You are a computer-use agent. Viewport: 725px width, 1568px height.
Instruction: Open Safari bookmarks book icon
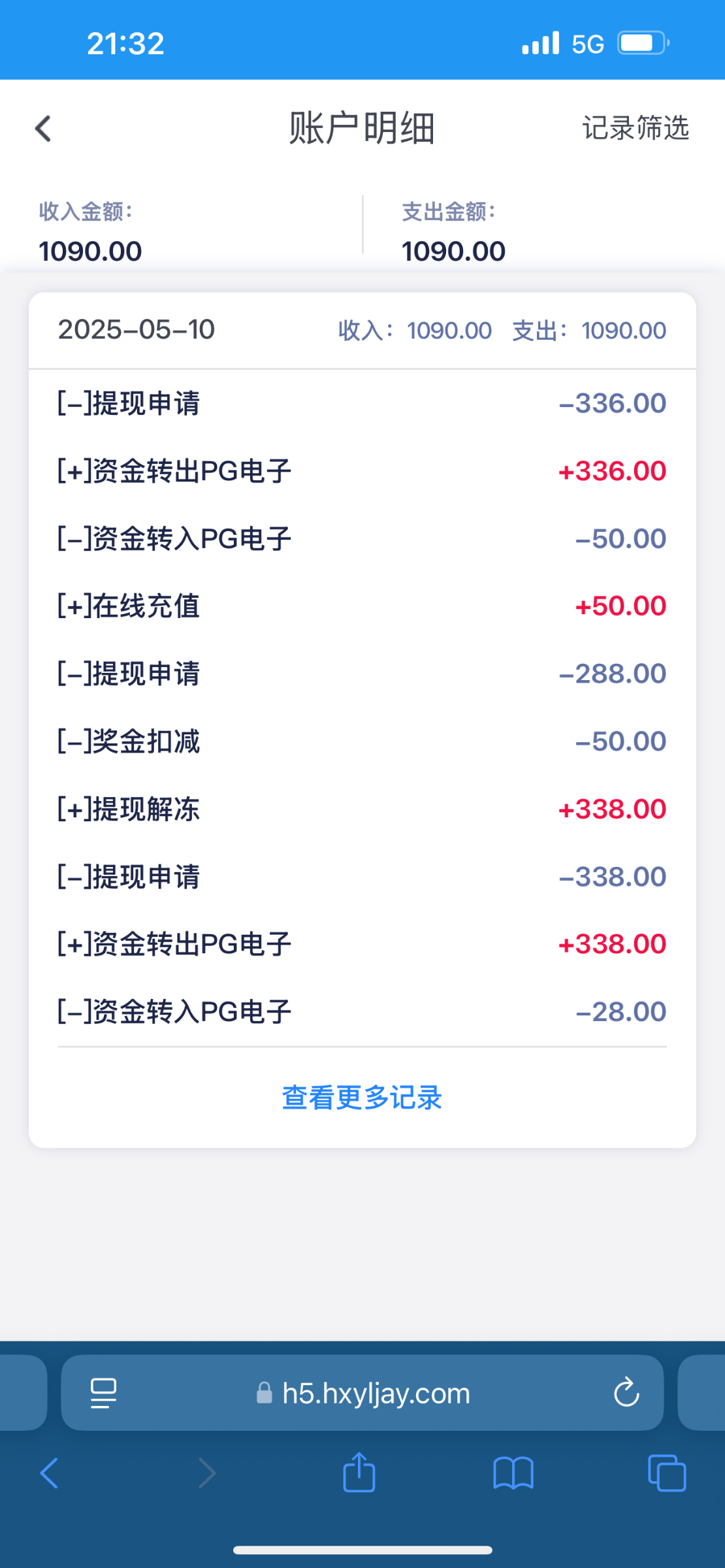(513, 1473)
